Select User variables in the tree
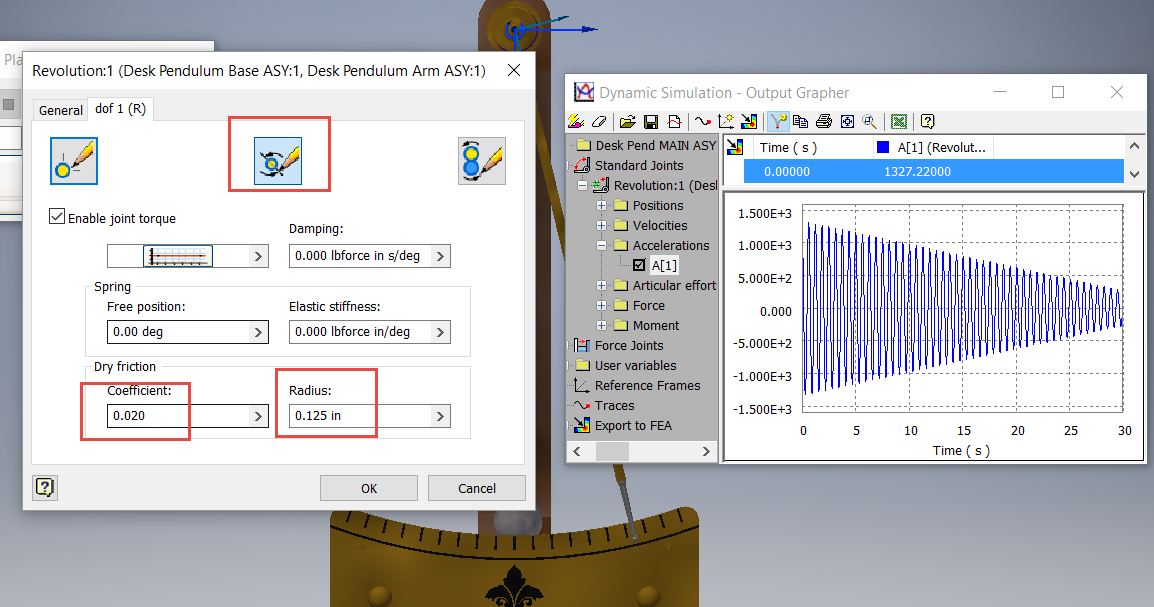The image size is (1154, 607). click(x=635, y=366)
